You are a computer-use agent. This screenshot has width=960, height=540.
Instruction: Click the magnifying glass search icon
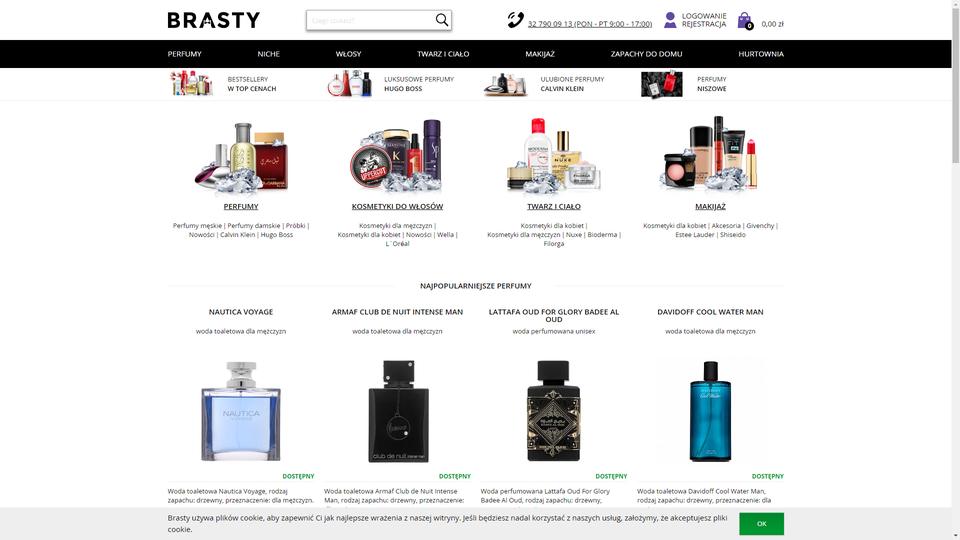(441, 20)
